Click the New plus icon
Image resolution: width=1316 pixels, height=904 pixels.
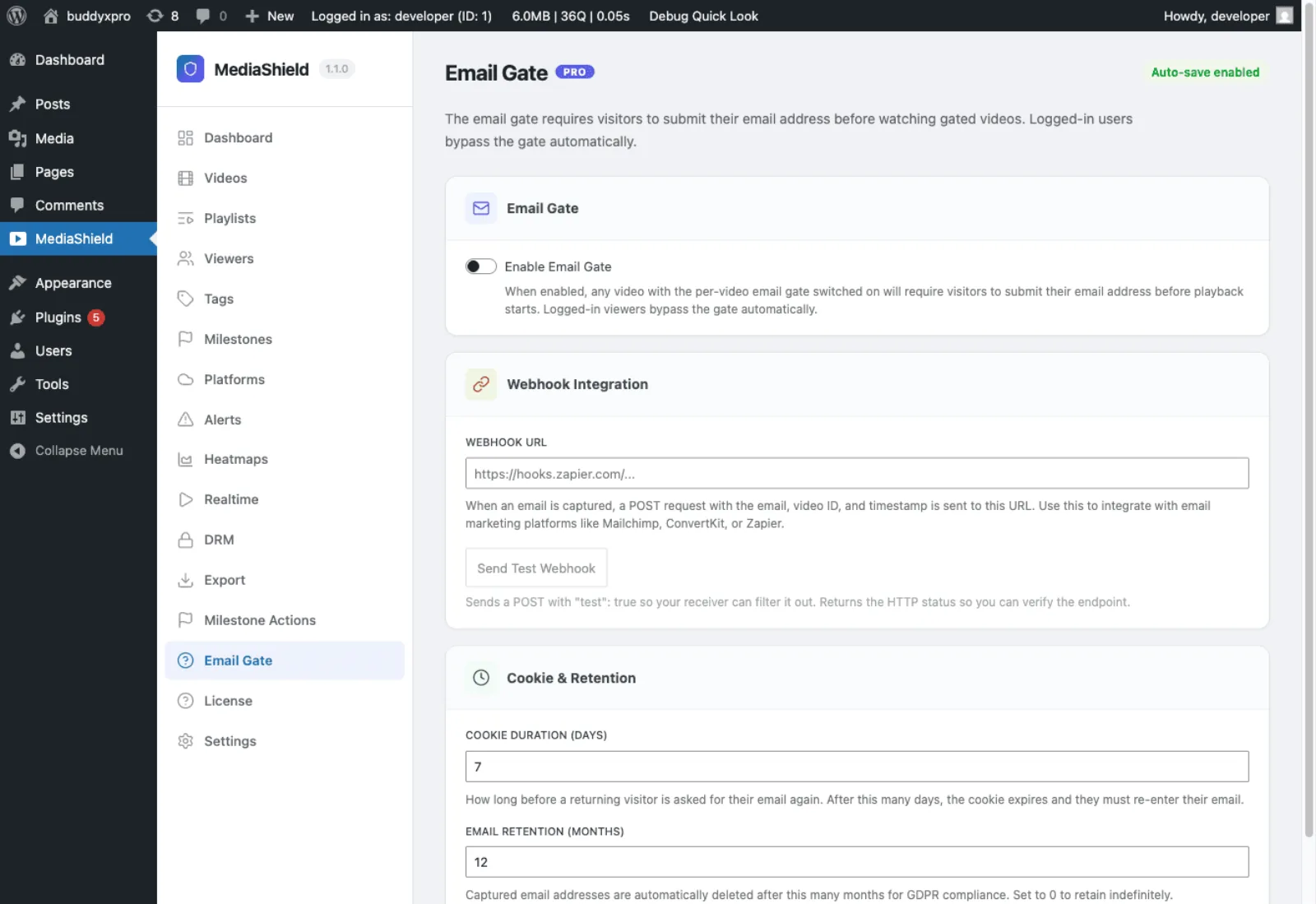253,16
